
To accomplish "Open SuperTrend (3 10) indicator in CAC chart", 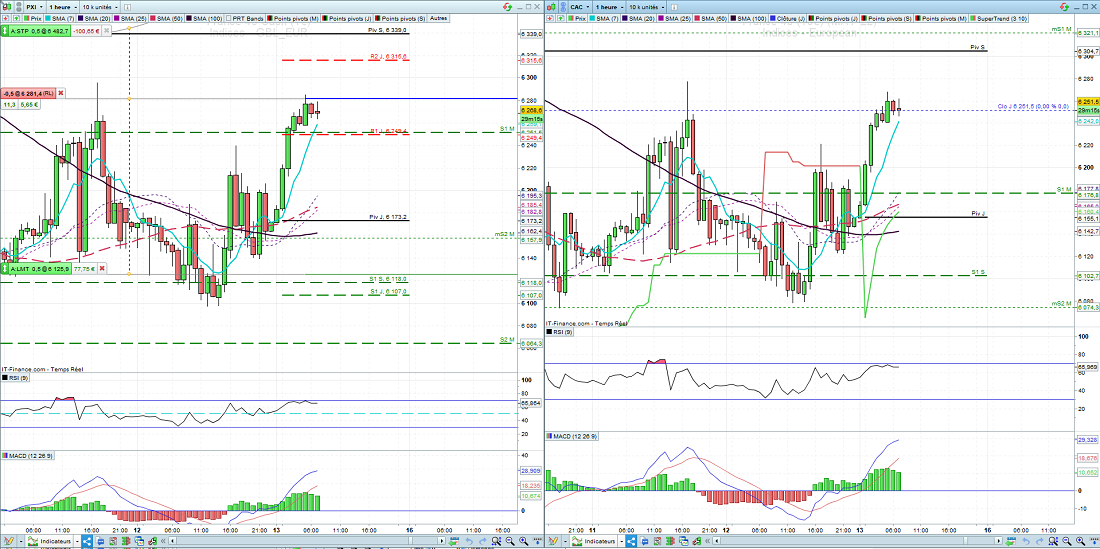I will tap(998, 18).
